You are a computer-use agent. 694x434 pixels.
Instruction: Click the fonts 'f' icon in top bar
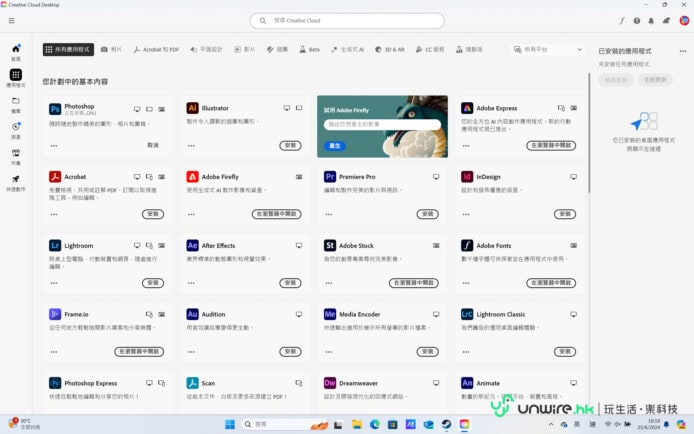[x=622, y=20]
